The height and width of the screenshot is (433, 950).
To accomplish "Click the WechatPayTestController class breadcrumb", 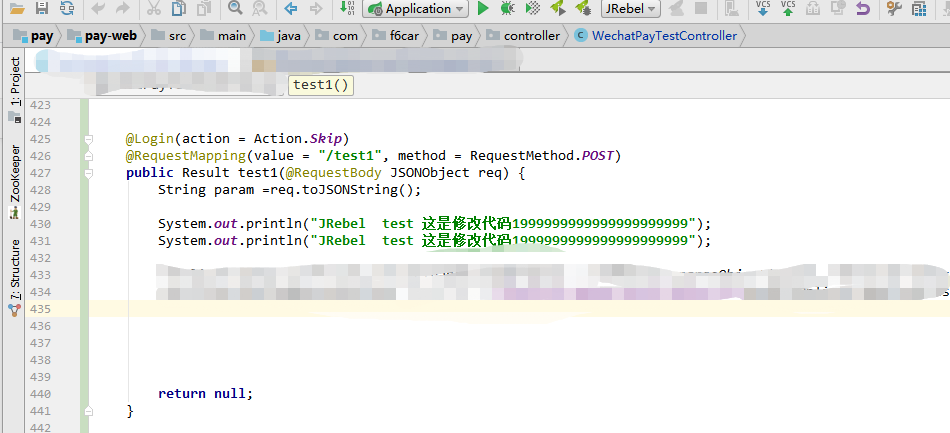I will point(656,36).
